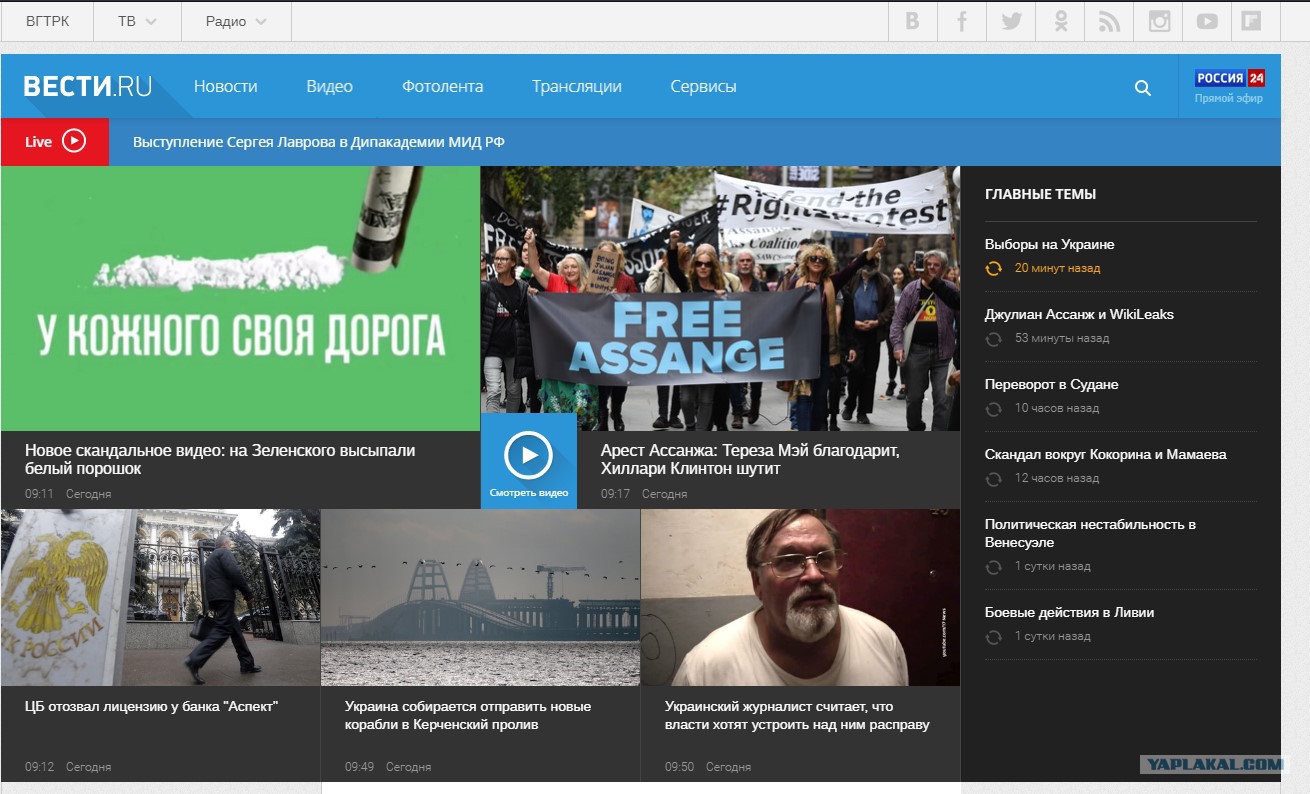The width and height of the screenshot is (1310, 794).
Task: Expand the ТВ dropdown
Action: click(x=137, y=21)
